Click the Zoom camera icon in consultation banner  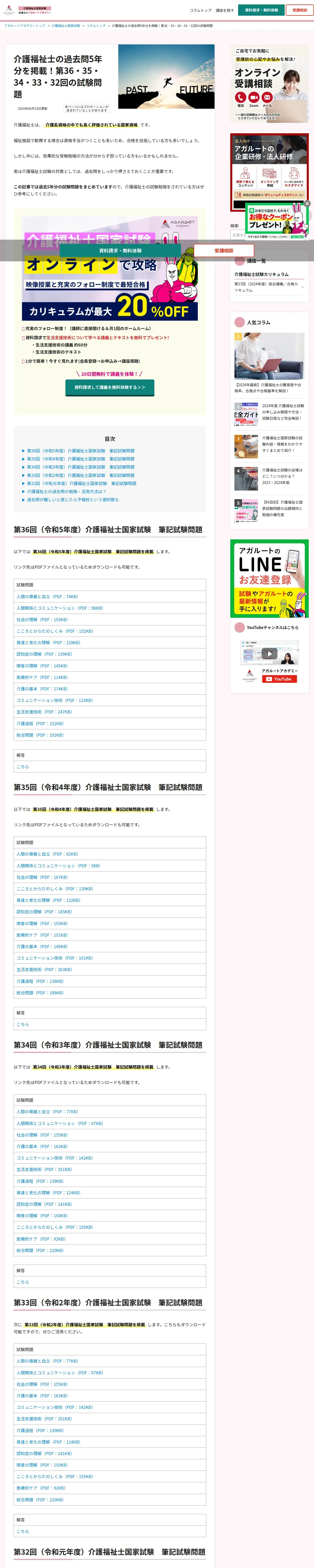(x=254, y=97)
